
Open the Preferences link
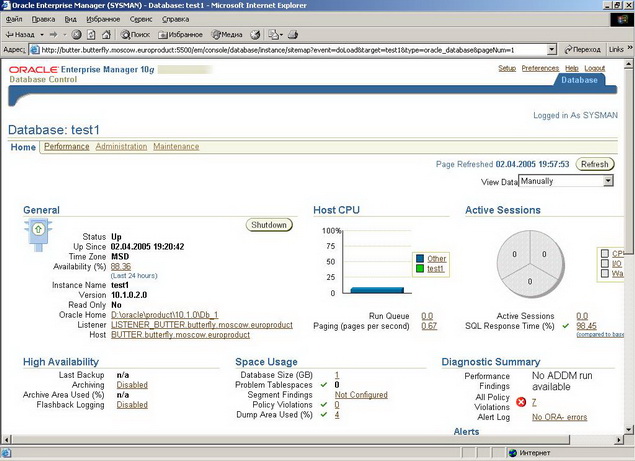(540, 68)
